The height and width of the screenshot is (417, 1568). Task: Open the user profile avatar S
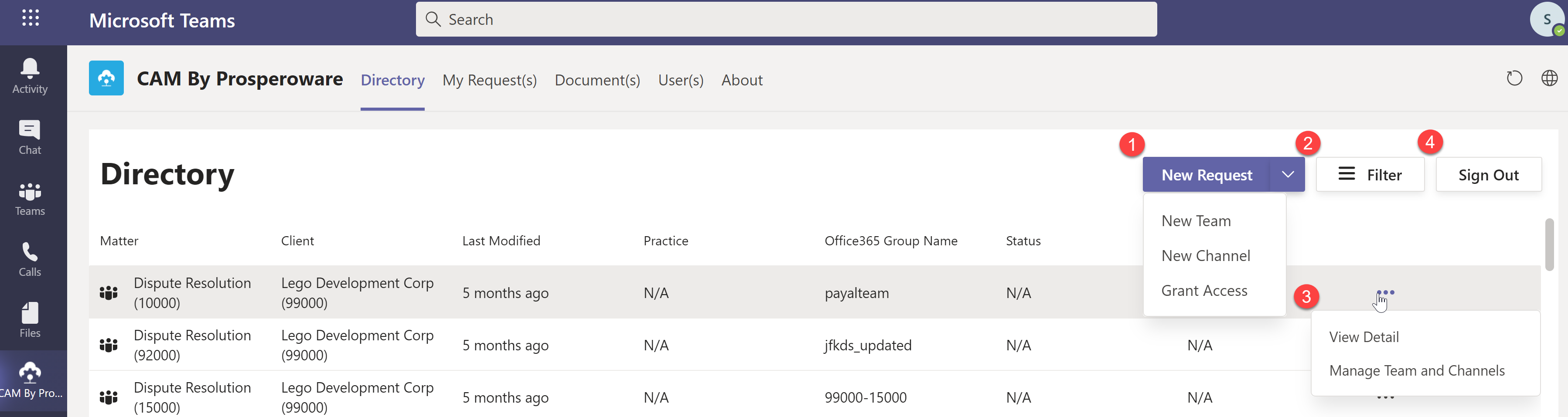tap(1547, 20)
